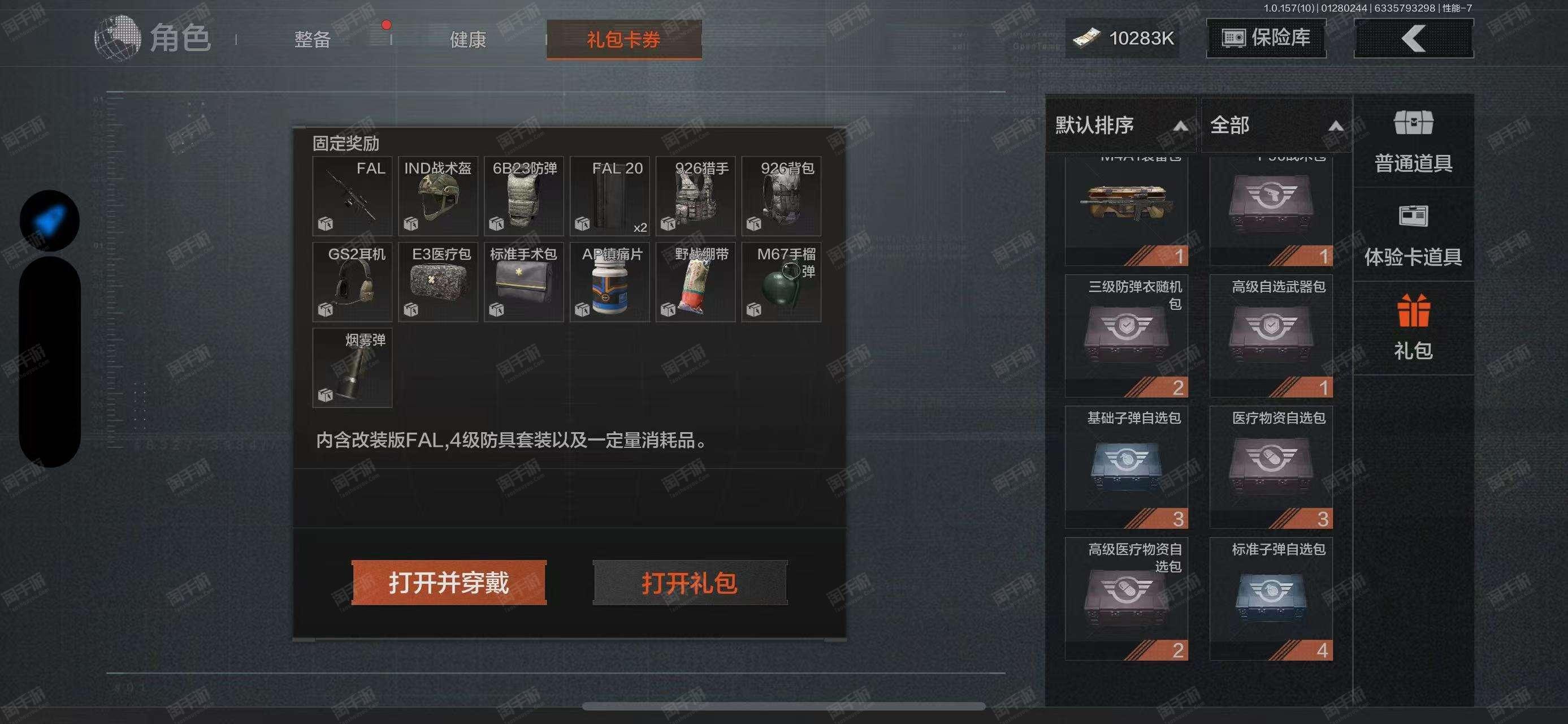
Task: Click the GS2耳机 headset icon
Action: [x=353, y=282]
